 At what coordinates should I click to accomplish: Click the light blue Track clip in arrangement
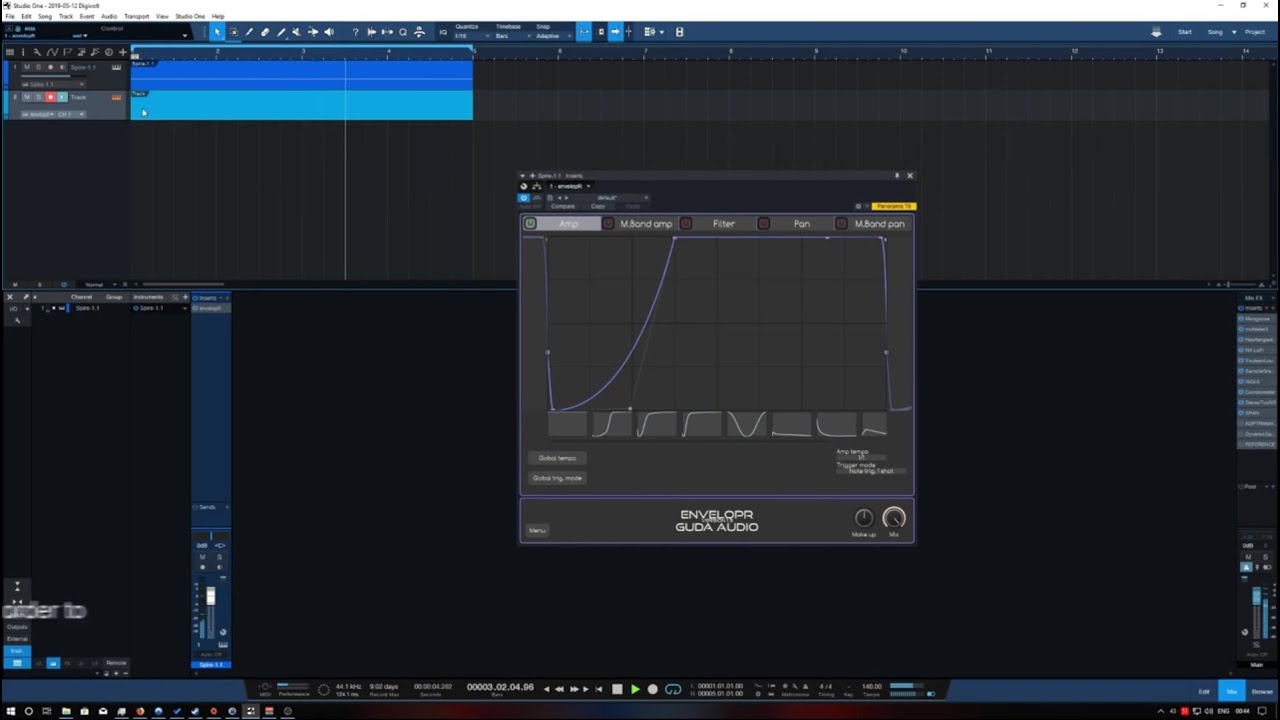(x=302, y=104)
